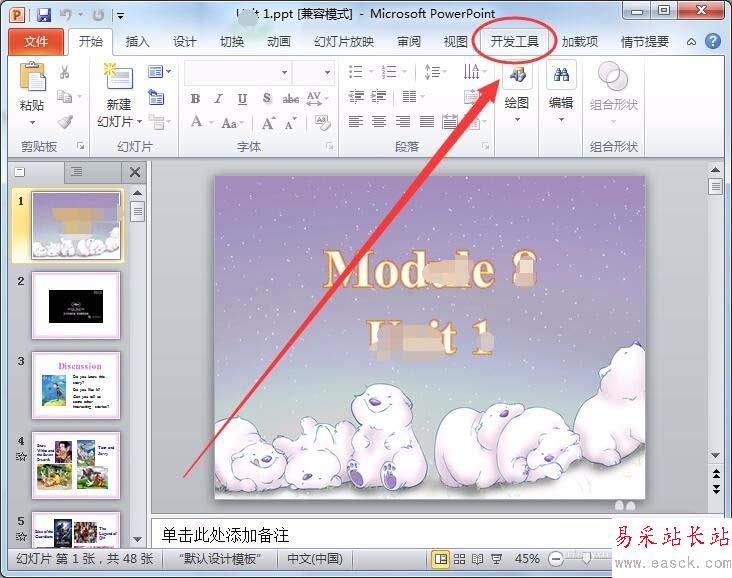
Task: Click 中文(中国) language in status bar
Action: (x=315, y=559)
